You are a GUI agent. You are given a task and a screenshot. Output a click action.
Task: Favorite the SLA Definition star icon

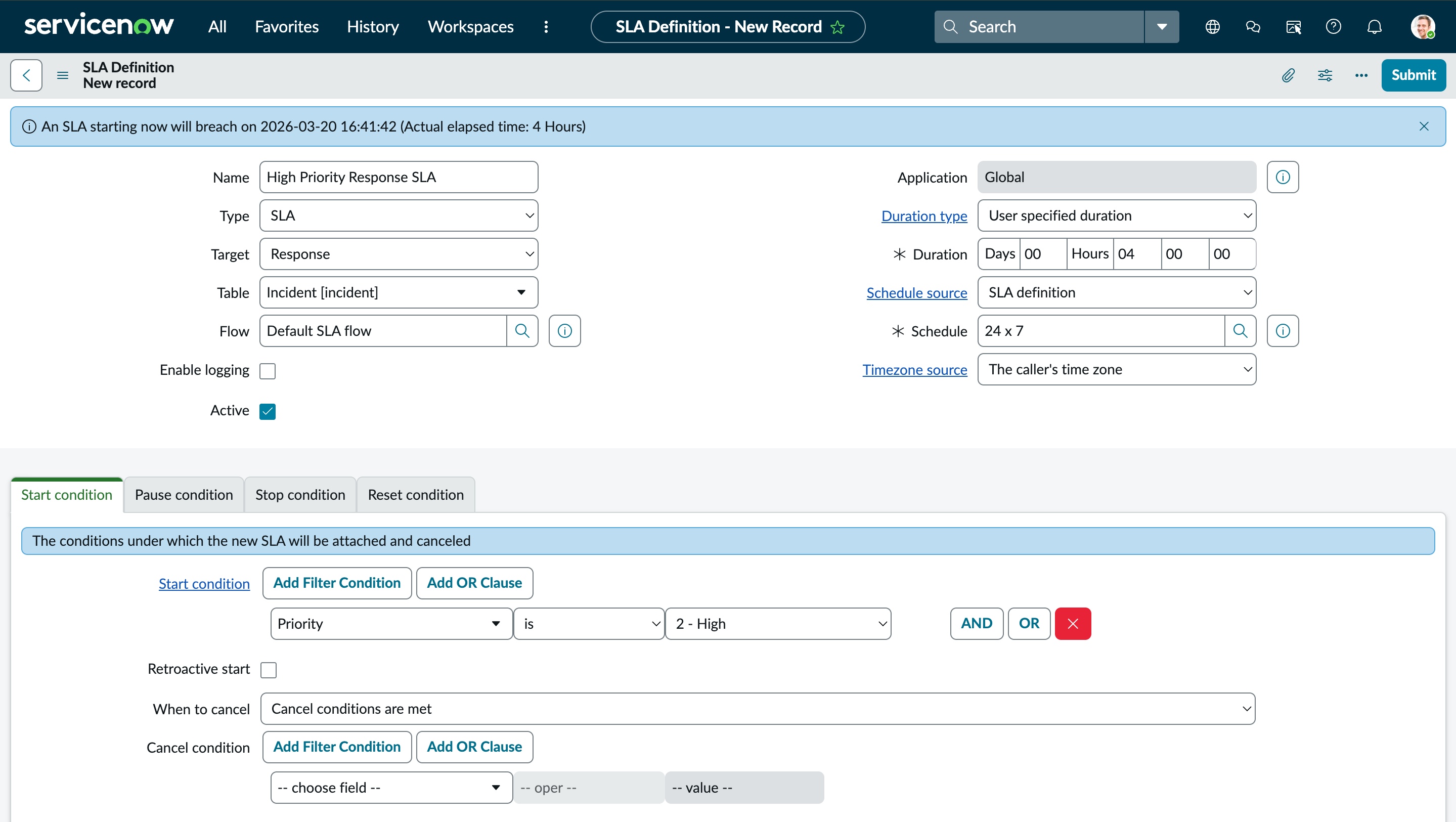tap(837, 27)
